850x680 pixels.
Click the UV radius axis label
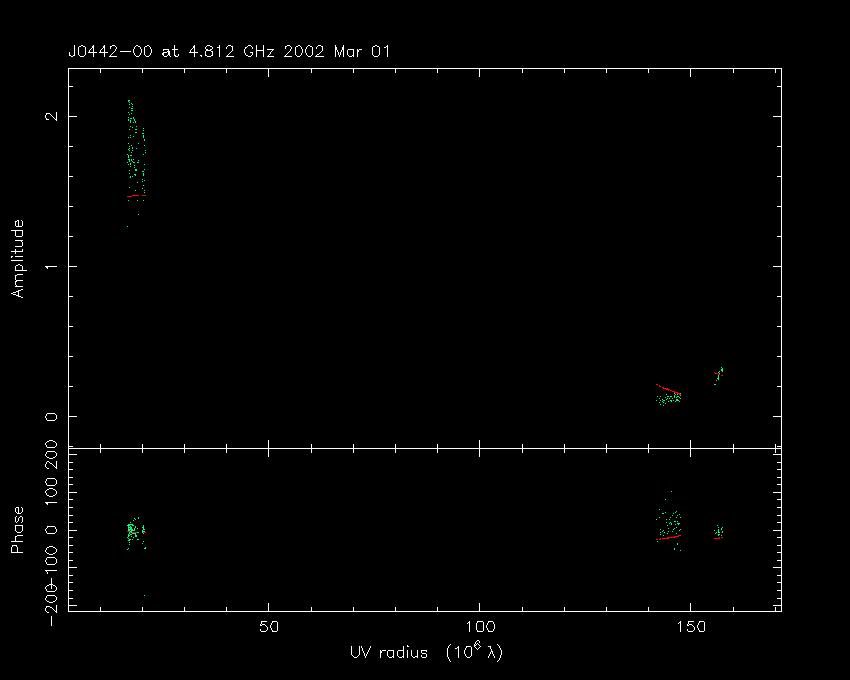[x=426, y=652]
